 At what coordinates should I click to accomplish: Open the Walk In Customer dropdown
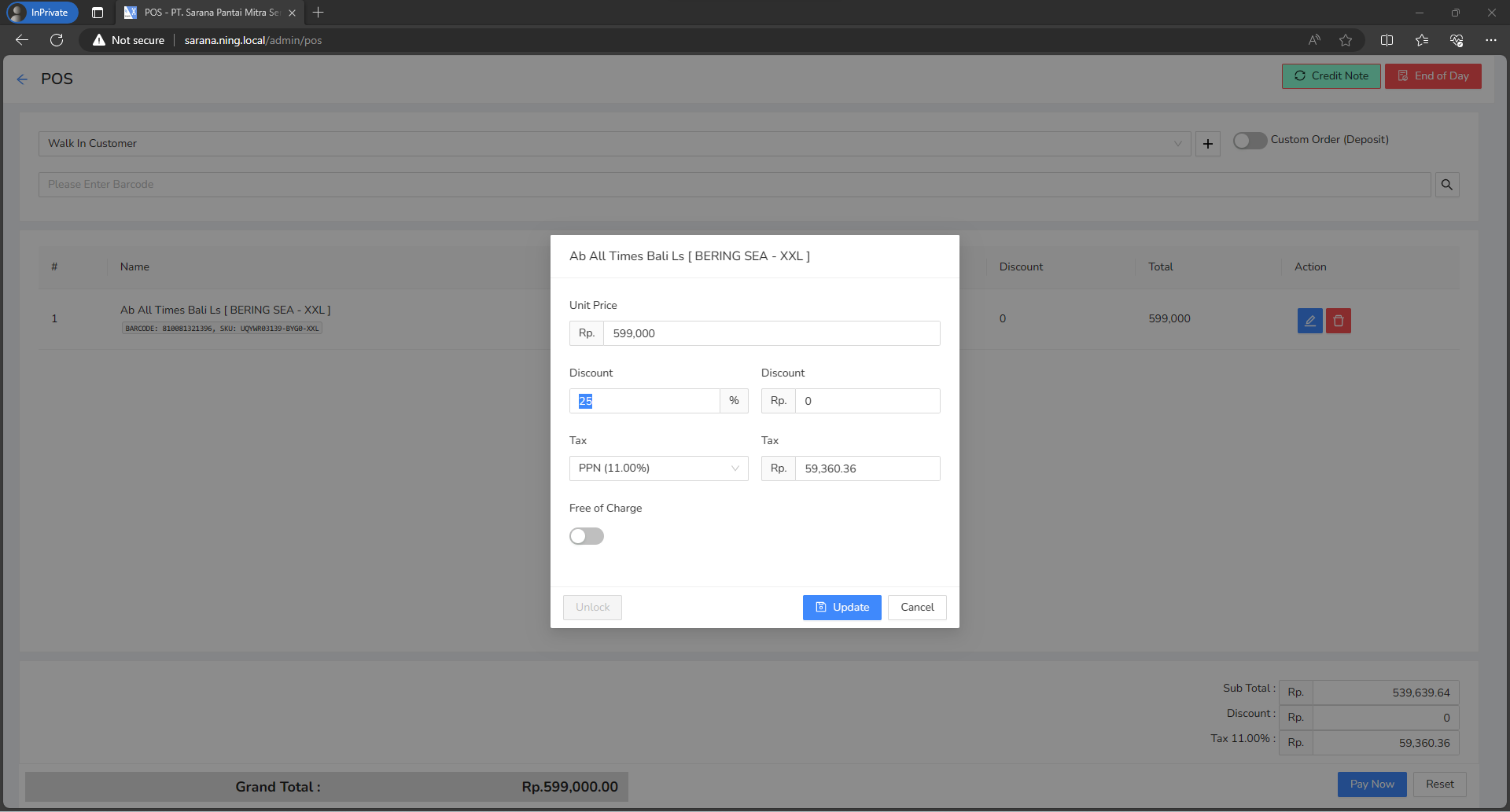point(614,144)
